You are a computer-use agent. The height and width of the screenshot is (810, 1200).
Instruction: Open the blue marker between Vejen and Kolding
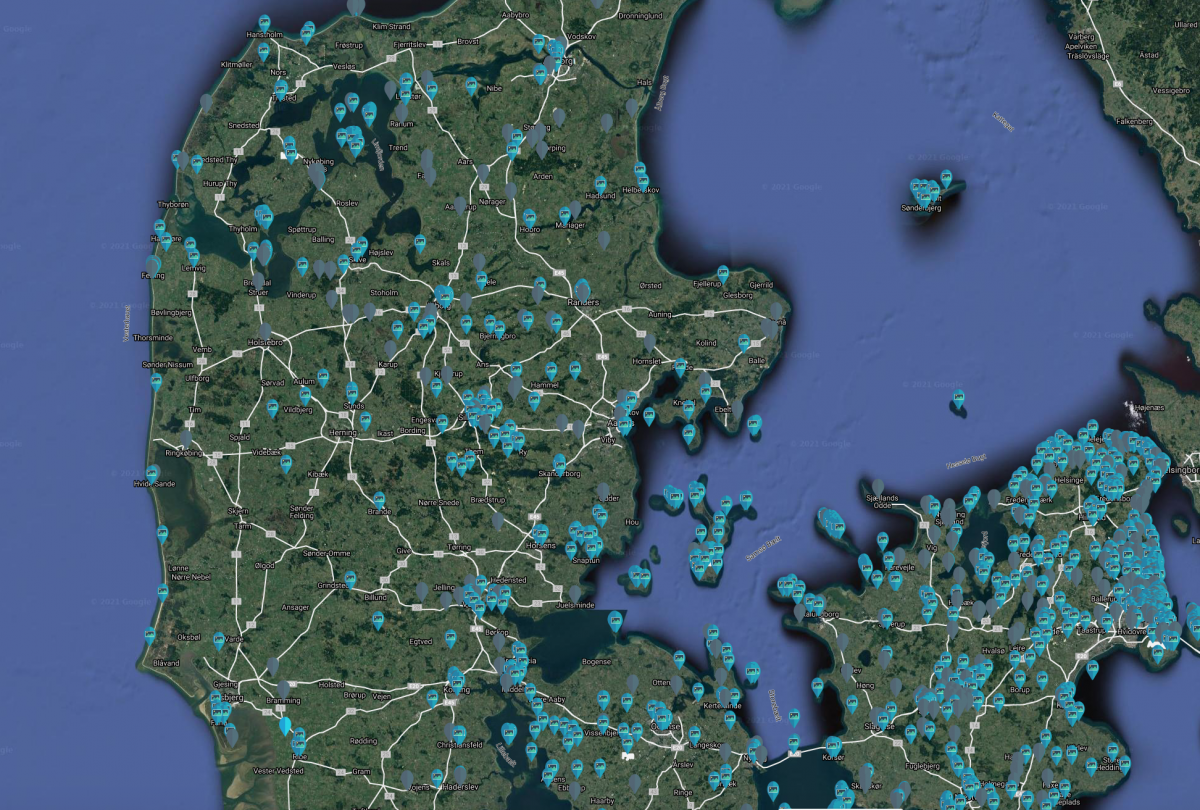point(432,697)
